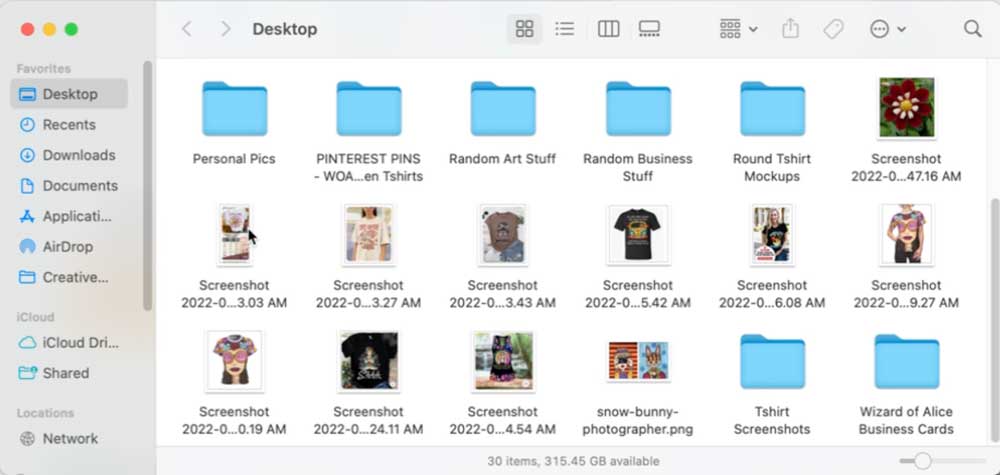Image resolution: width=1000 pixels, height=475 pixels.
Task: Select screenshot ending 6.08 AM
Action: click(x=772, y=234)
